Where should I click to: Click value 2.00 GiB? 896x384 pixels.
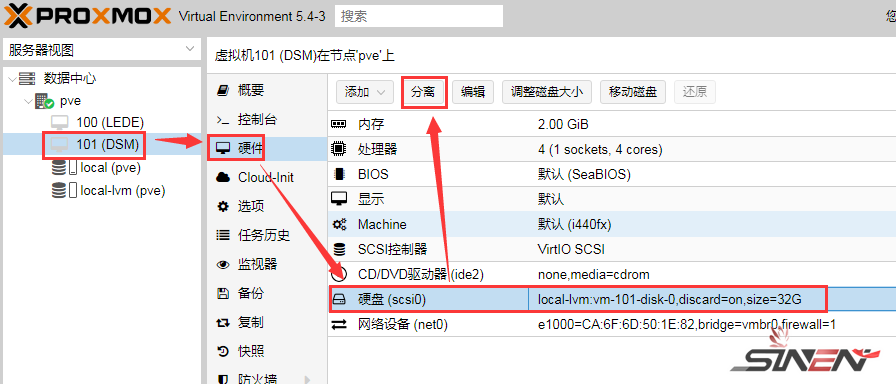pos(563,124)
